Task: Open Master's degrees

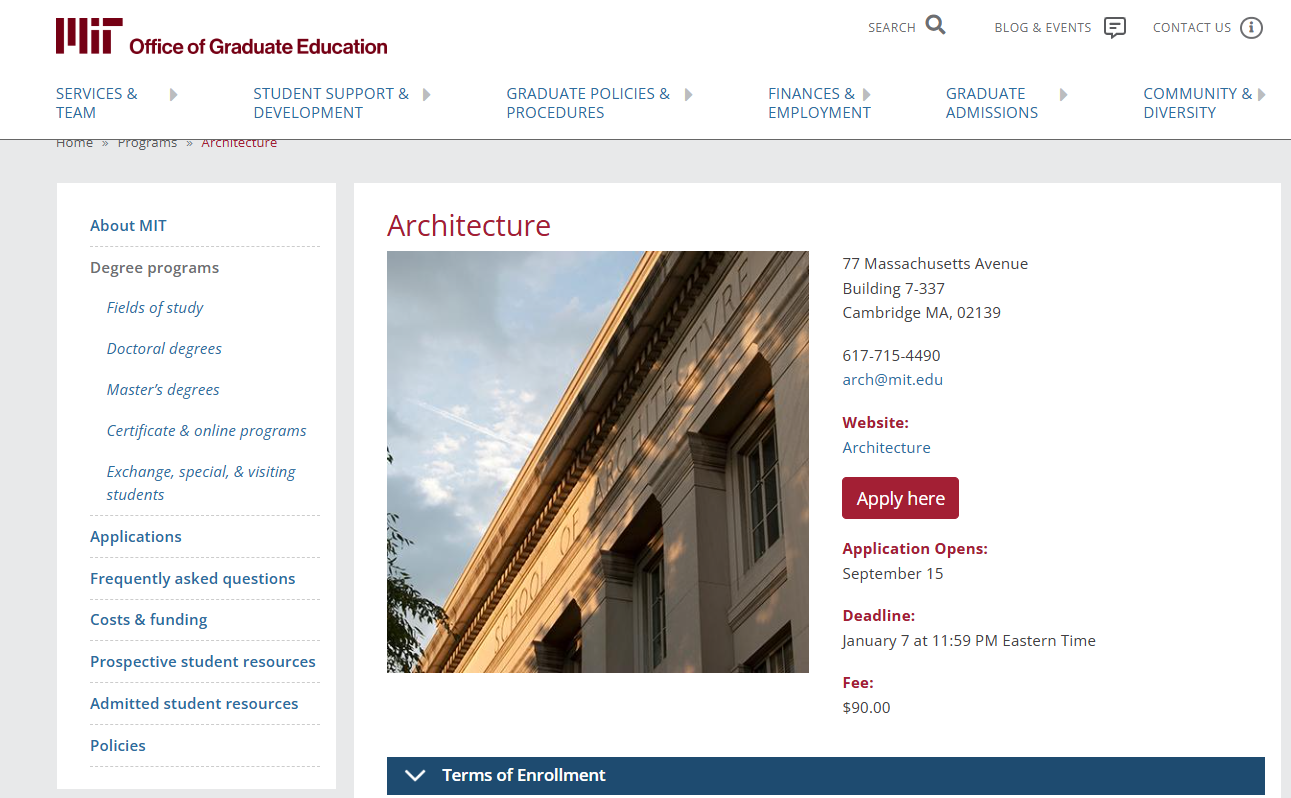Action: (163, 390)
